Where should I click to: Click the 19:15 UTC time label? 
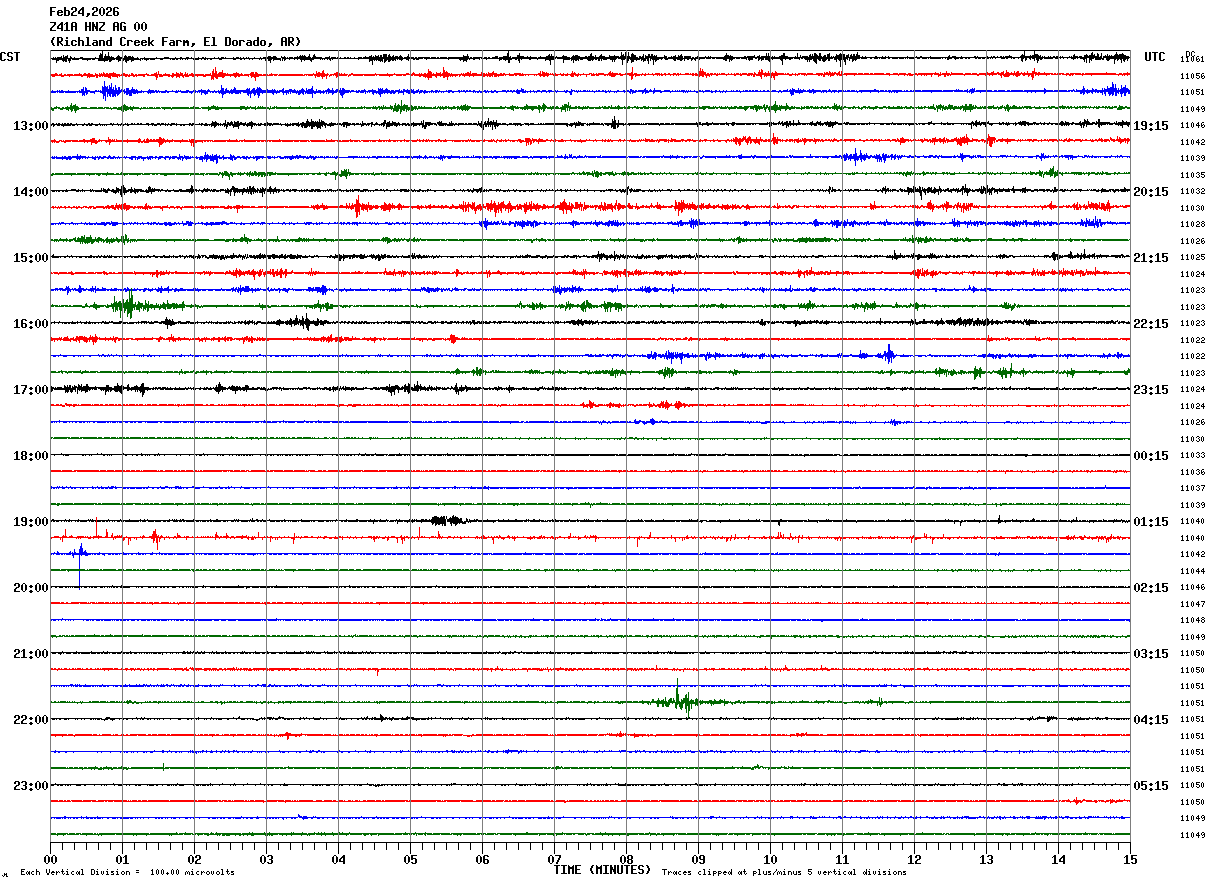coord(1151,126)
